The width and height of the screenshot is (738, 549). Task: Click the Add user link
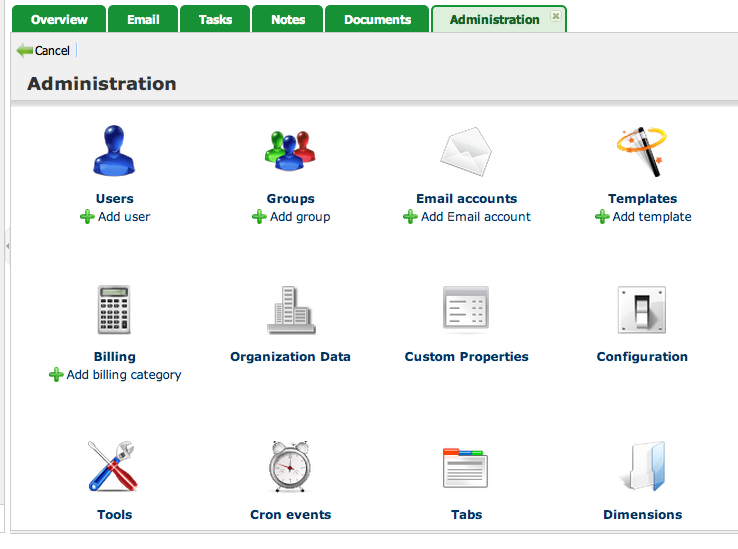123,217
